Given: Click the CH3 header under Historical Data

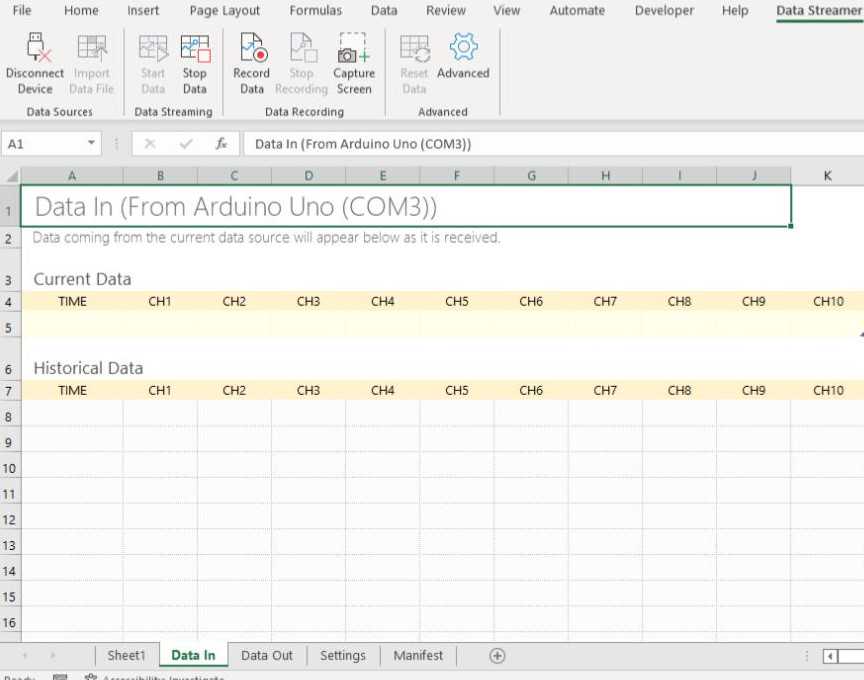Looking at the screenshot, I should coord(308,390).
